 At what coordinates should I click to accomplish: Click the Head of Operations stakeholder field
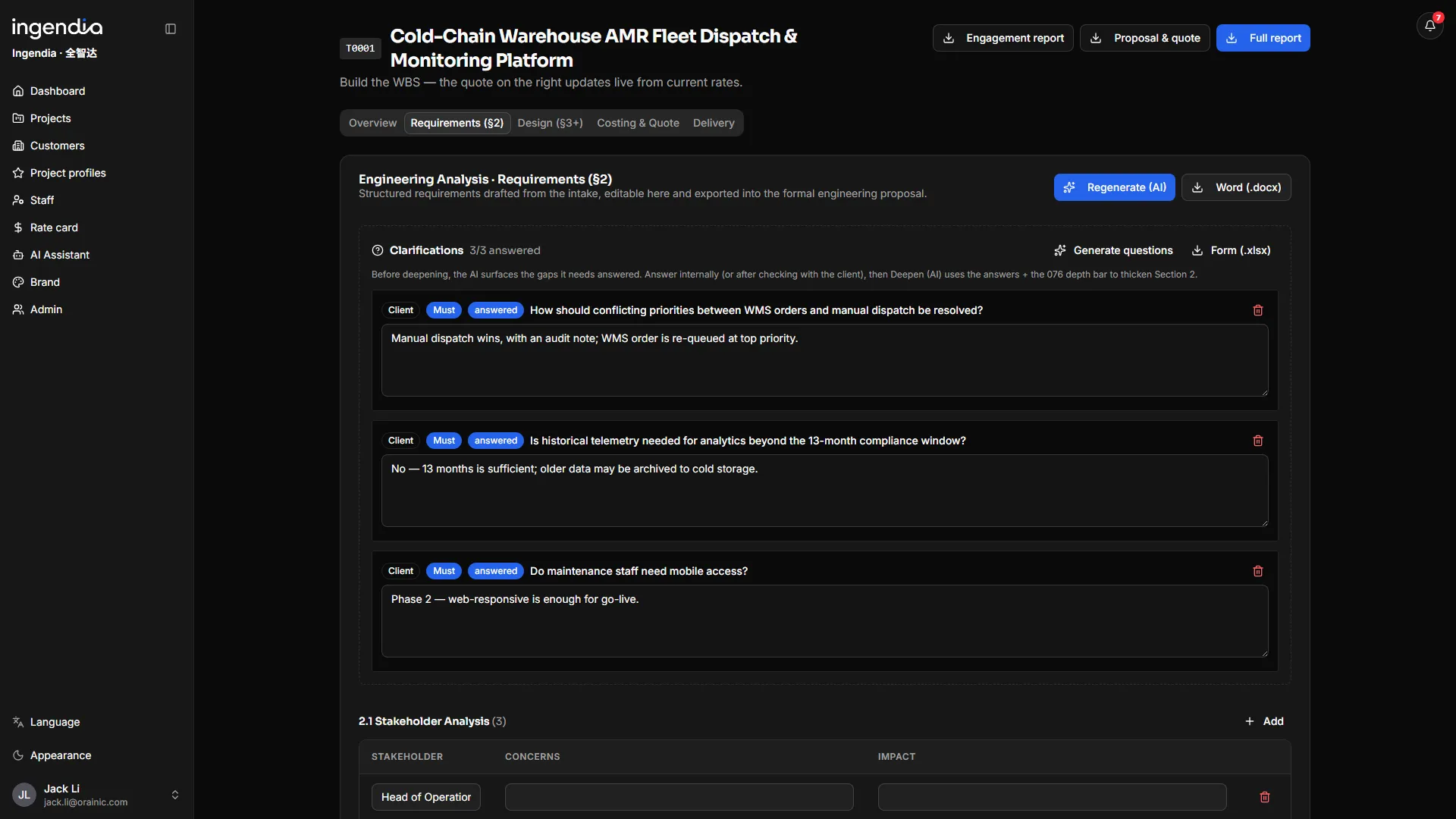pyautogui.click(x=426, y=797)
